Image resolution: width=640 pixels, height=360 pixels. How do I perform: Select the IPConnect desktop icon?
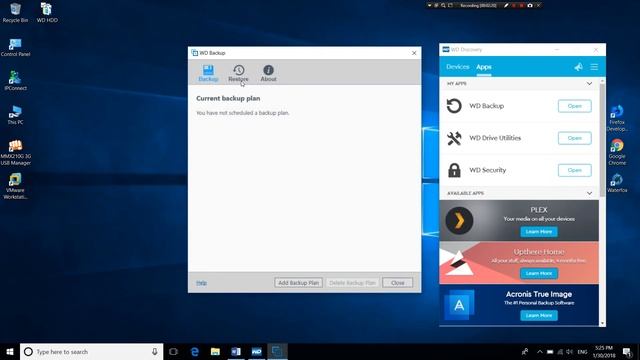point(15,80)
